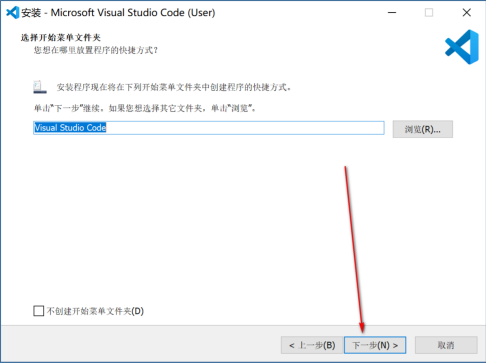Click the large Visual Studio Code logo
Viewport: 486px width, 363px height.
[462, 47]
